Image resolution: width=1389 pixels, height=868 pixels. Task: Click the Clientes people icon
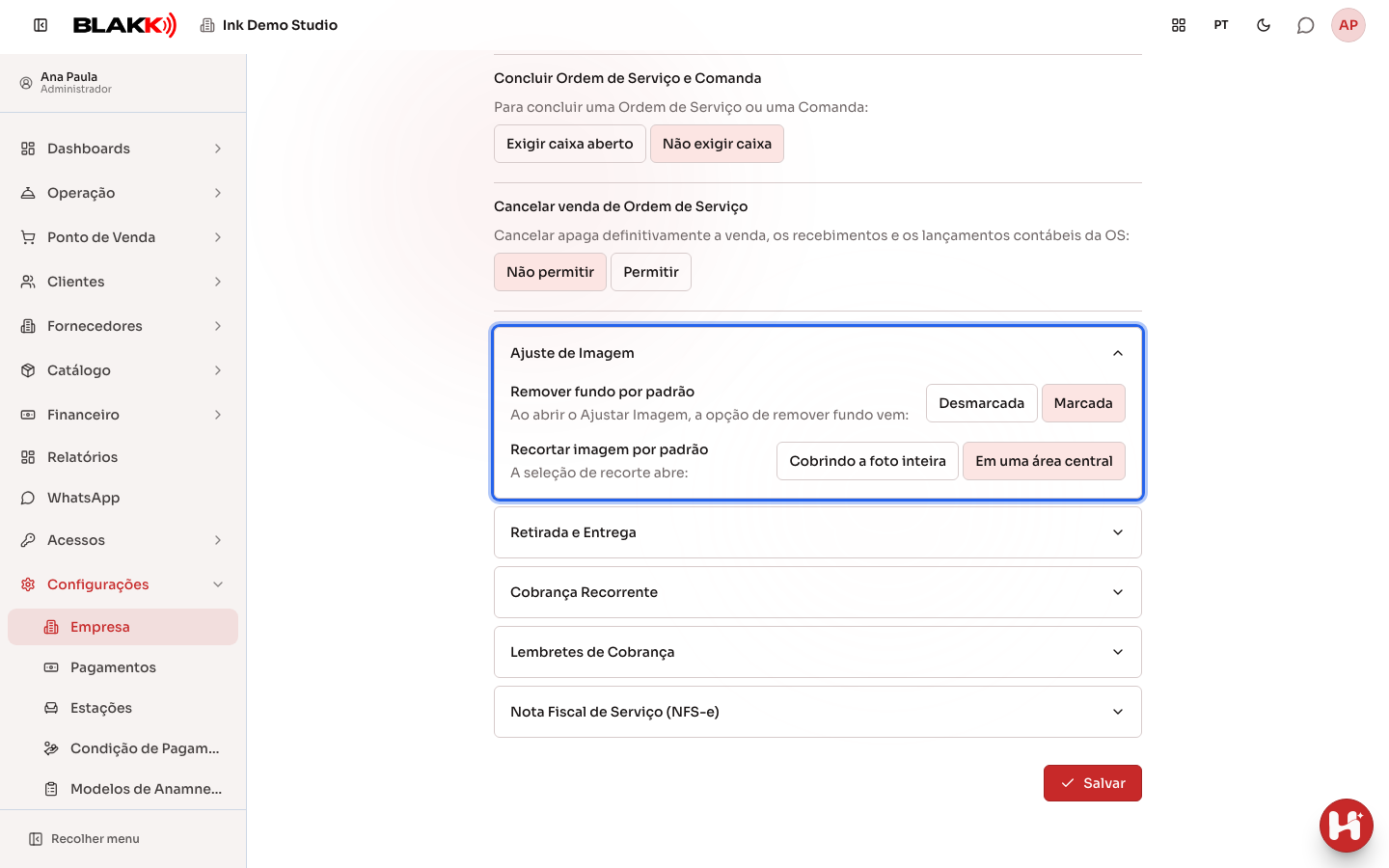tap(28, 282)
